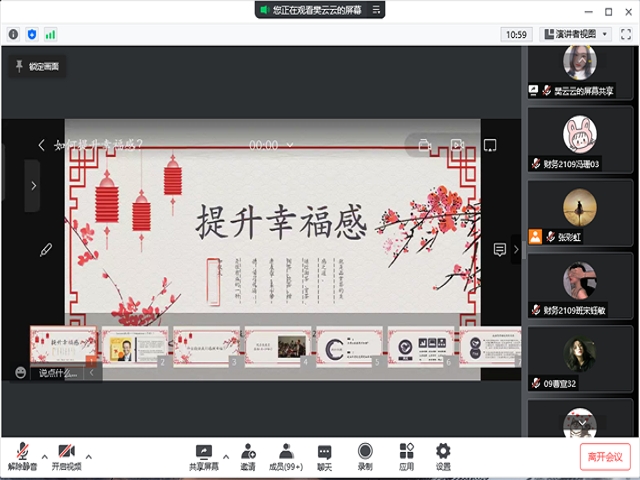This screenshot has height=480, width=640.
Task: Click Share Screen (共享屏幕)
Action: tap(204, 457)
